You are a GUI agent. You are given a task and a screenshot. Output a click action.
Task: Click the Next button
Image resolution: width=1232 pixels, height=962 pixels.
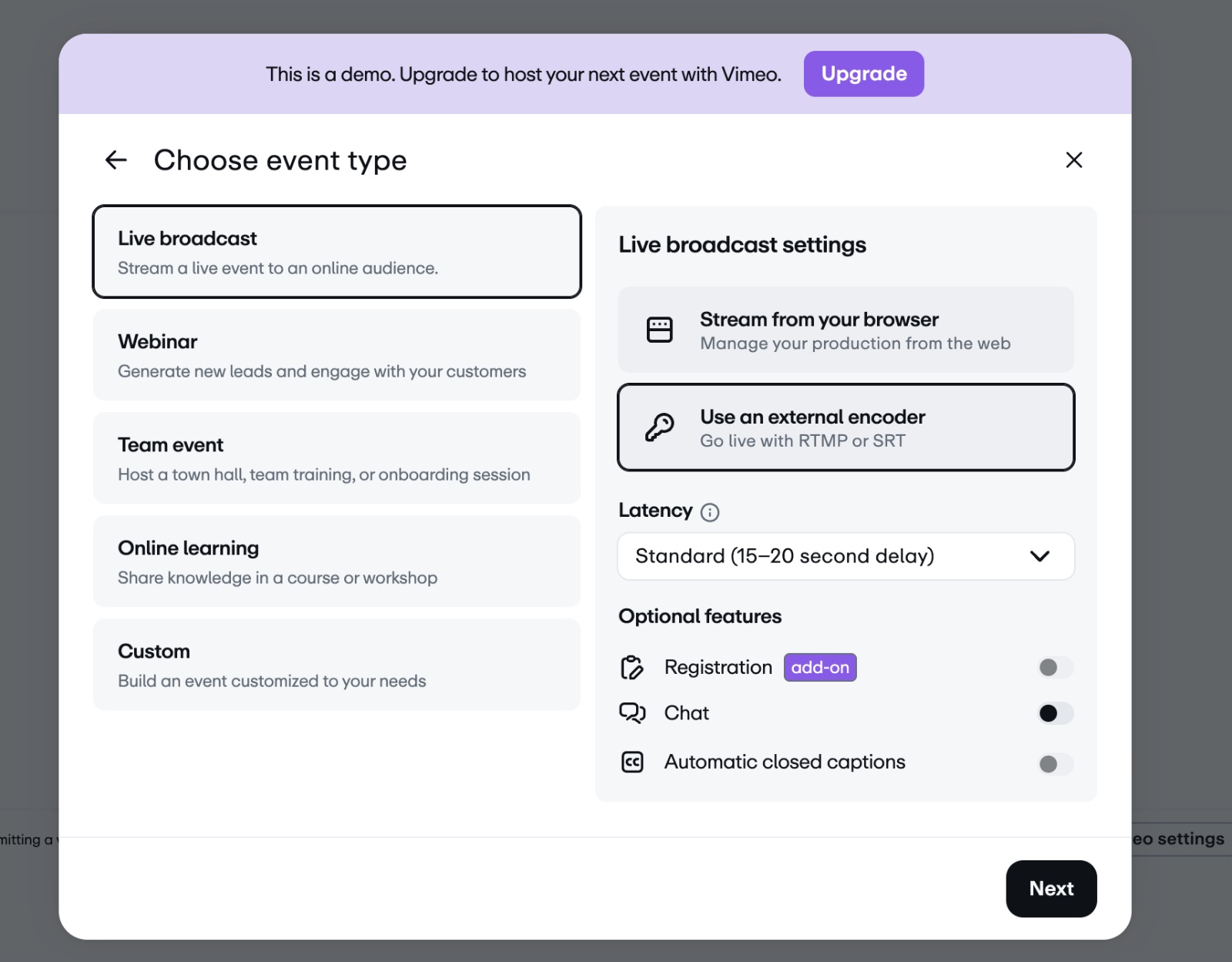coord(1050,889)
